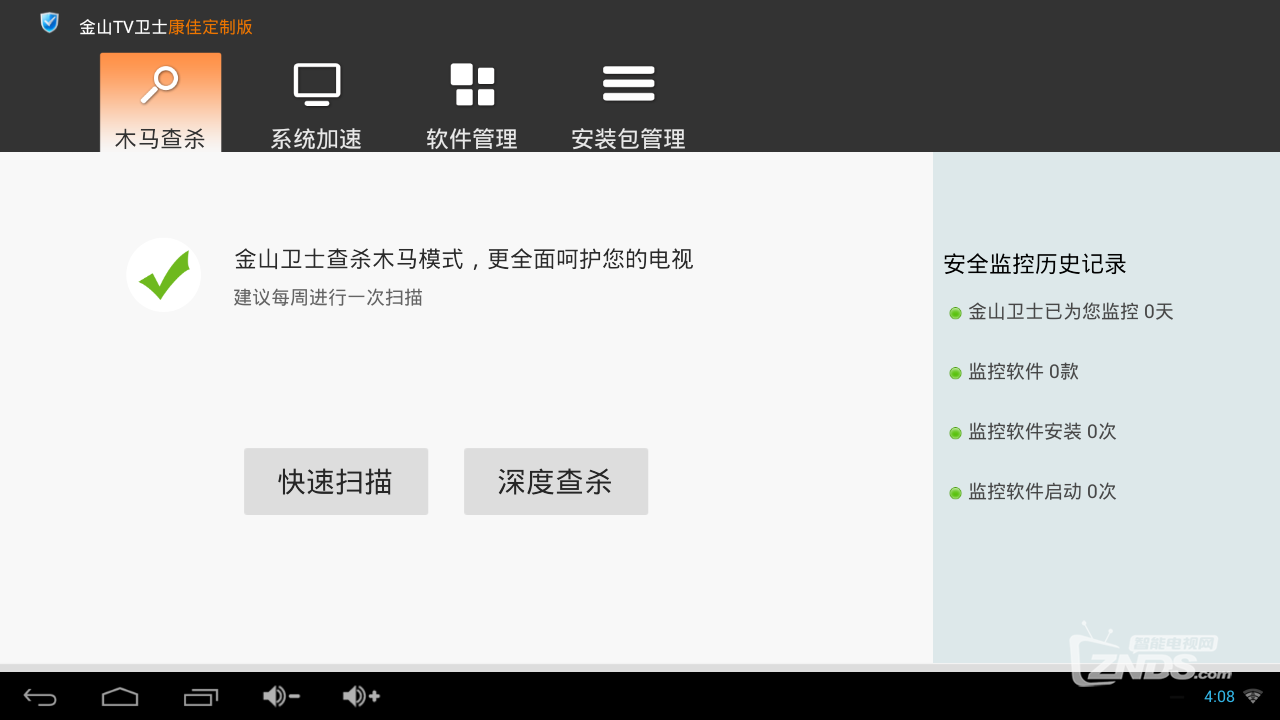Click the text 建议每周进行一次扫描
Viewport: 1280px width, 720px height.
click(328, 297)
